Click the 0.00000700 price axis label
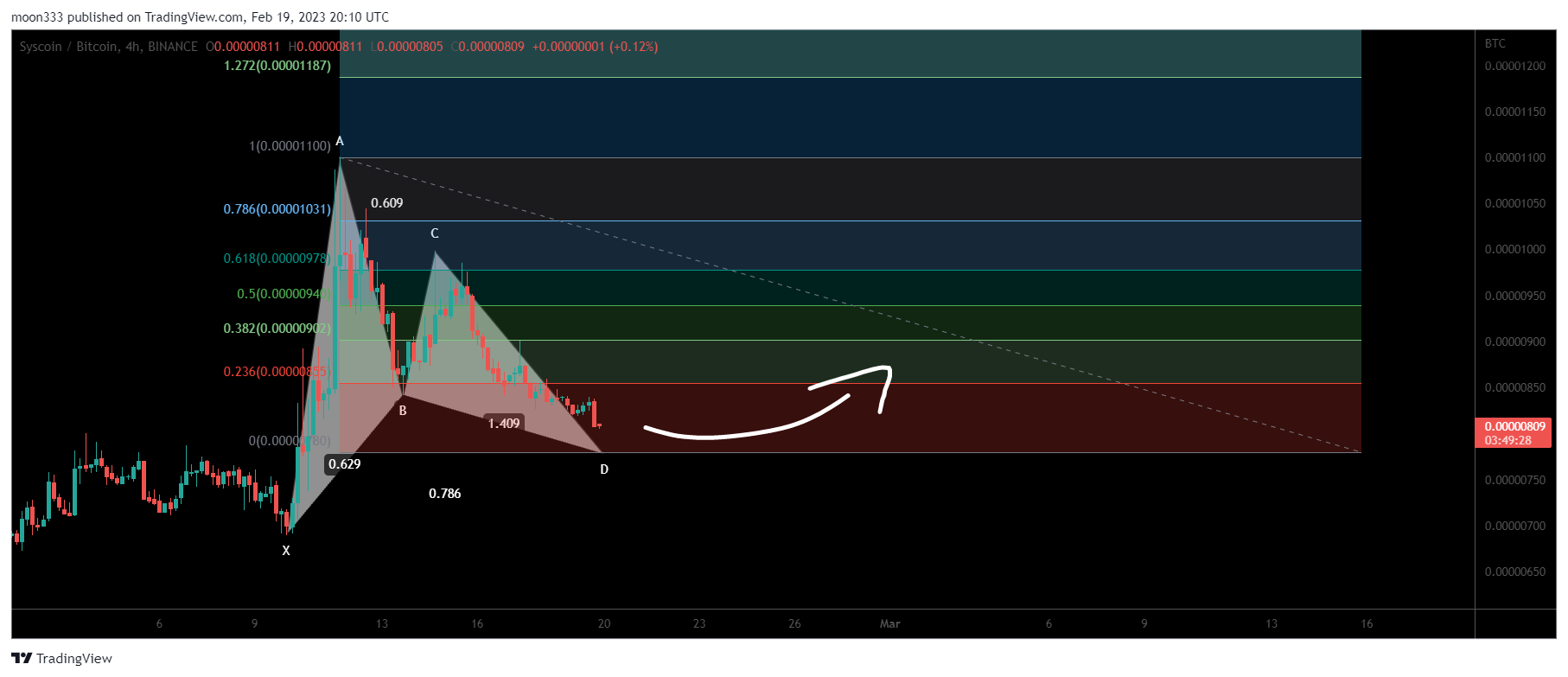The image size is (1568, 677). point(1515,526)
